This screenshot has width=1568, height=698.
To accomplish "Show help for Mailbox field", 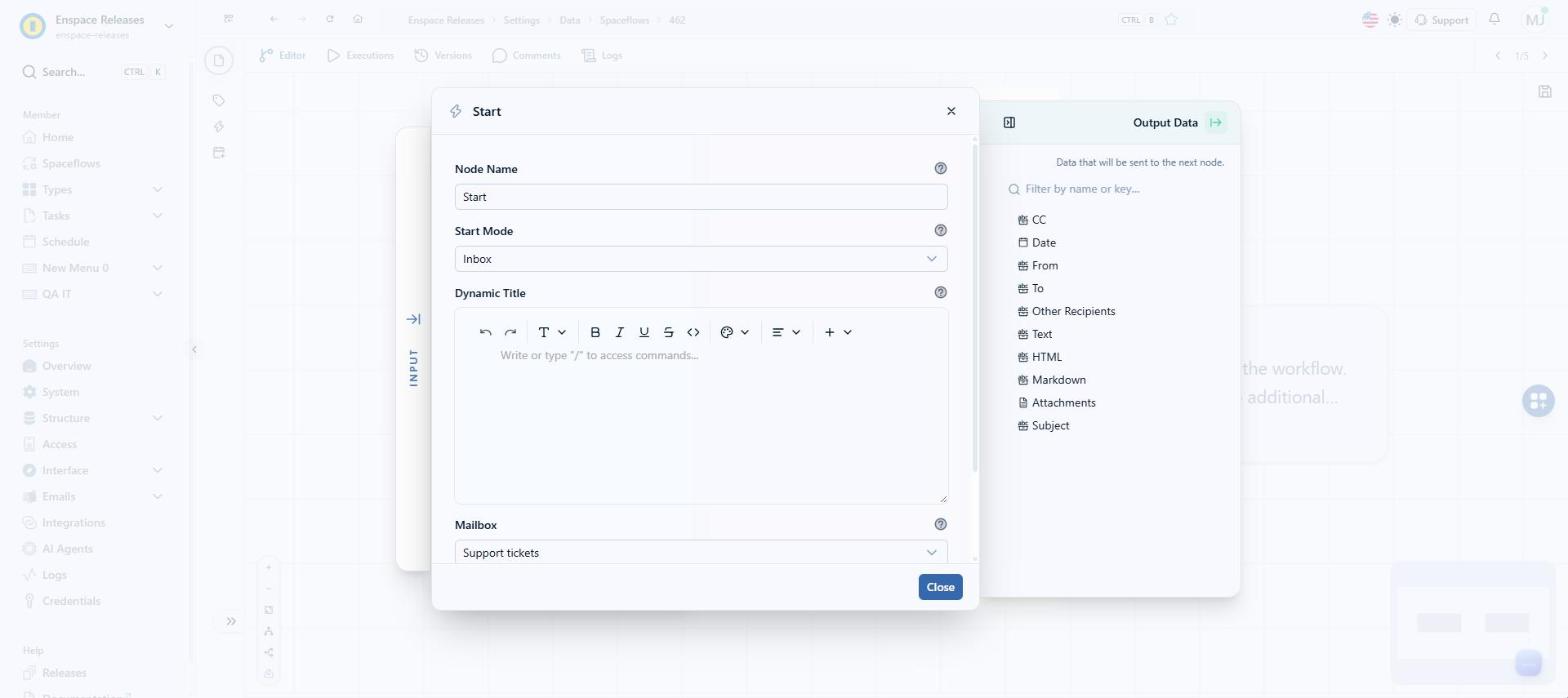I will tap(940, 524).
